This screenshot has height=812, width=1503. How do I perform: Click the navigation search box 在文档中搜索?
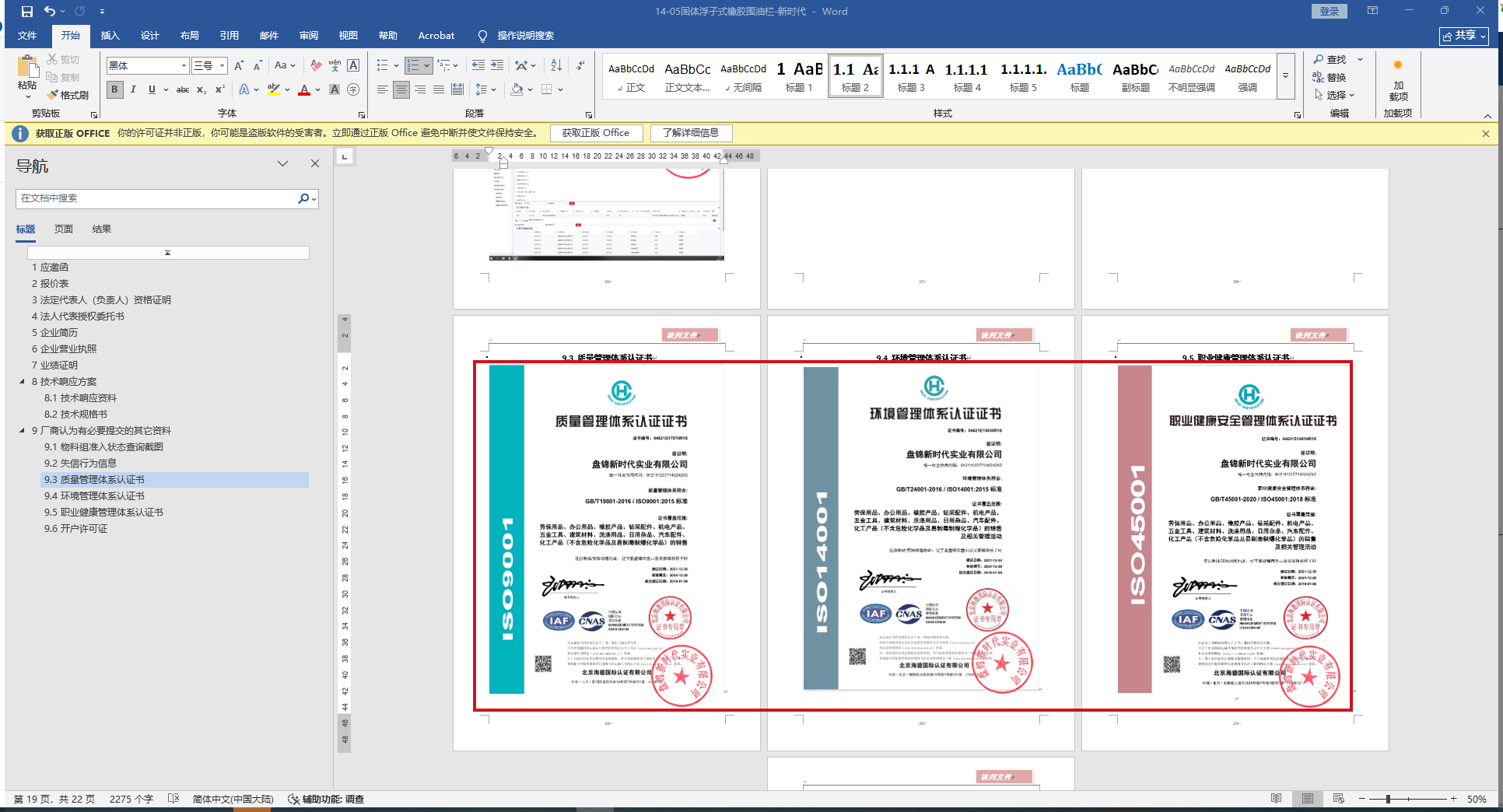[x=156, y=199]
